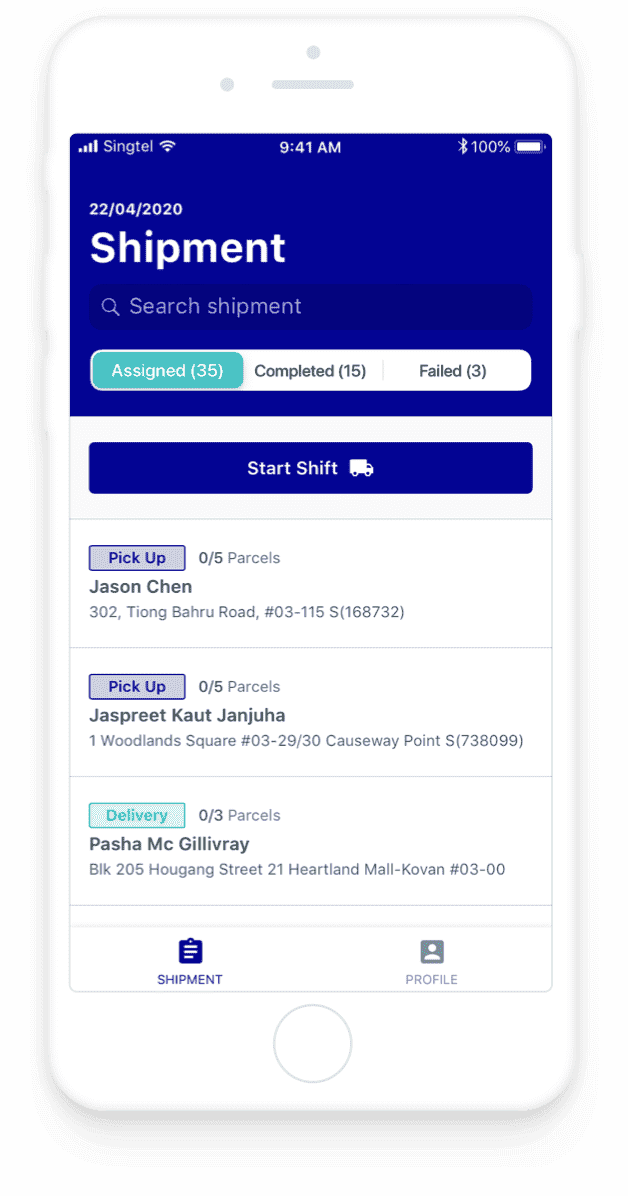The width and height of the screenshot is (628, 1196).
Task: Tap the Delivery tag on Pasha's shipment
Action: pos(137,815)
